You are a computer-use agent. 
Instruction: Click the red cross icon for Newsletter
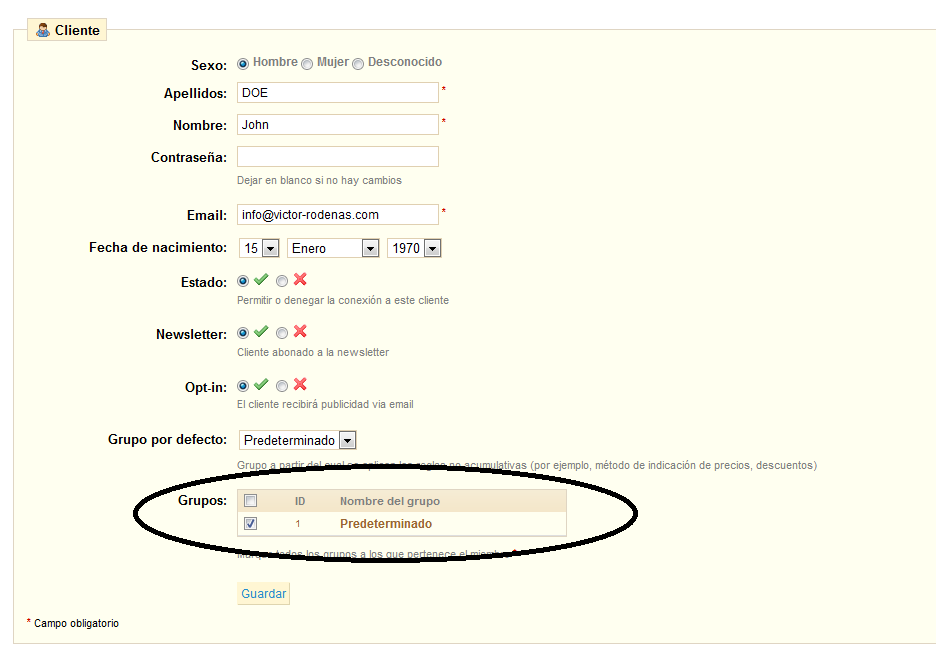300,332
